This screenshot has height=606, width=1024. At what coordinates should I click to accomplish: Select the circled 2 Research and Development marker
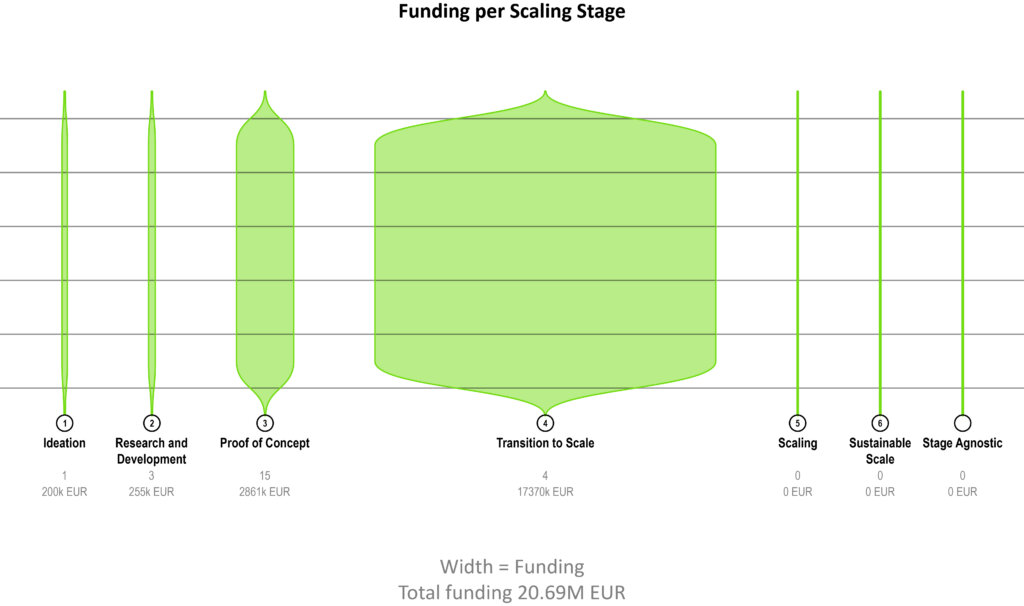[x=152, y=423]
